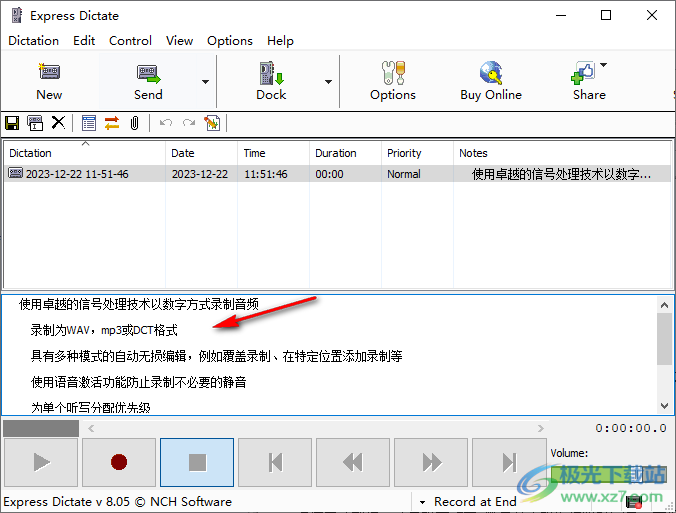Click the 2023-12-22 date cell
This screenshot has height=513, width=676.
pyautogui.click(x=200, y=174)
